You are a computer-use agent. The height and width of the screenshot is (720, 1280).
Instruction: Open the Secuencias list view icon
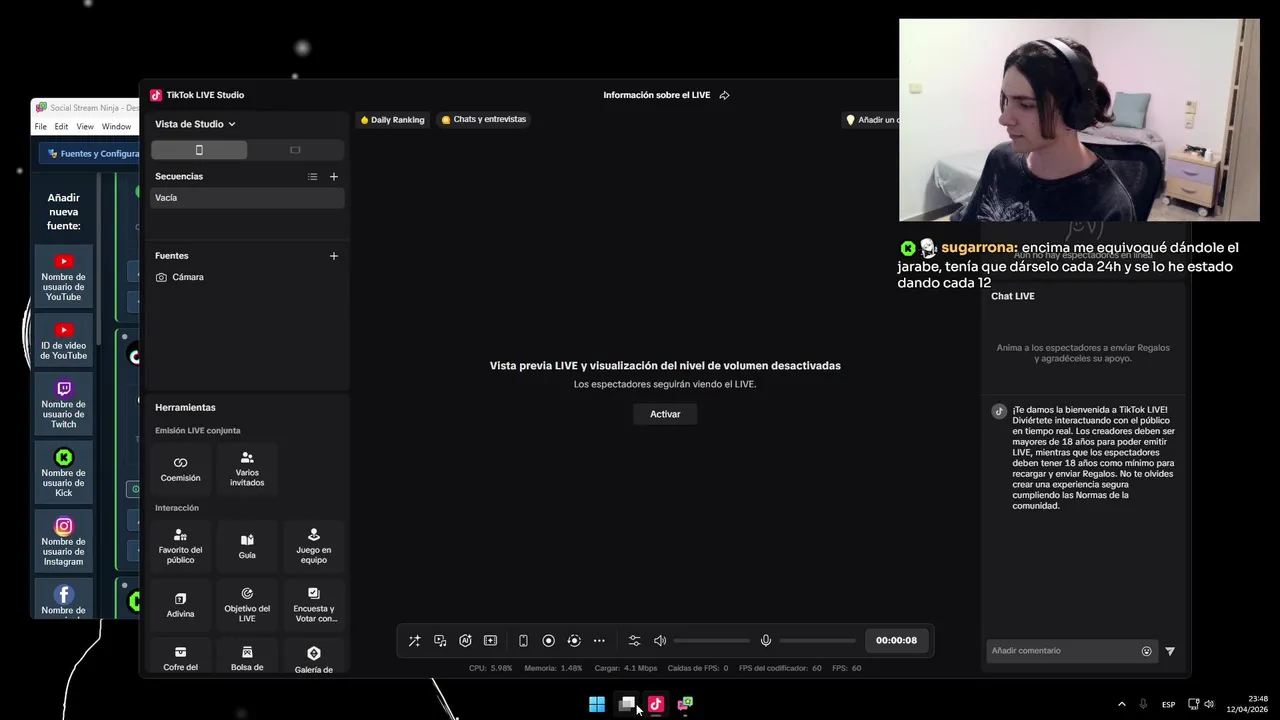[x=313, y=177]
